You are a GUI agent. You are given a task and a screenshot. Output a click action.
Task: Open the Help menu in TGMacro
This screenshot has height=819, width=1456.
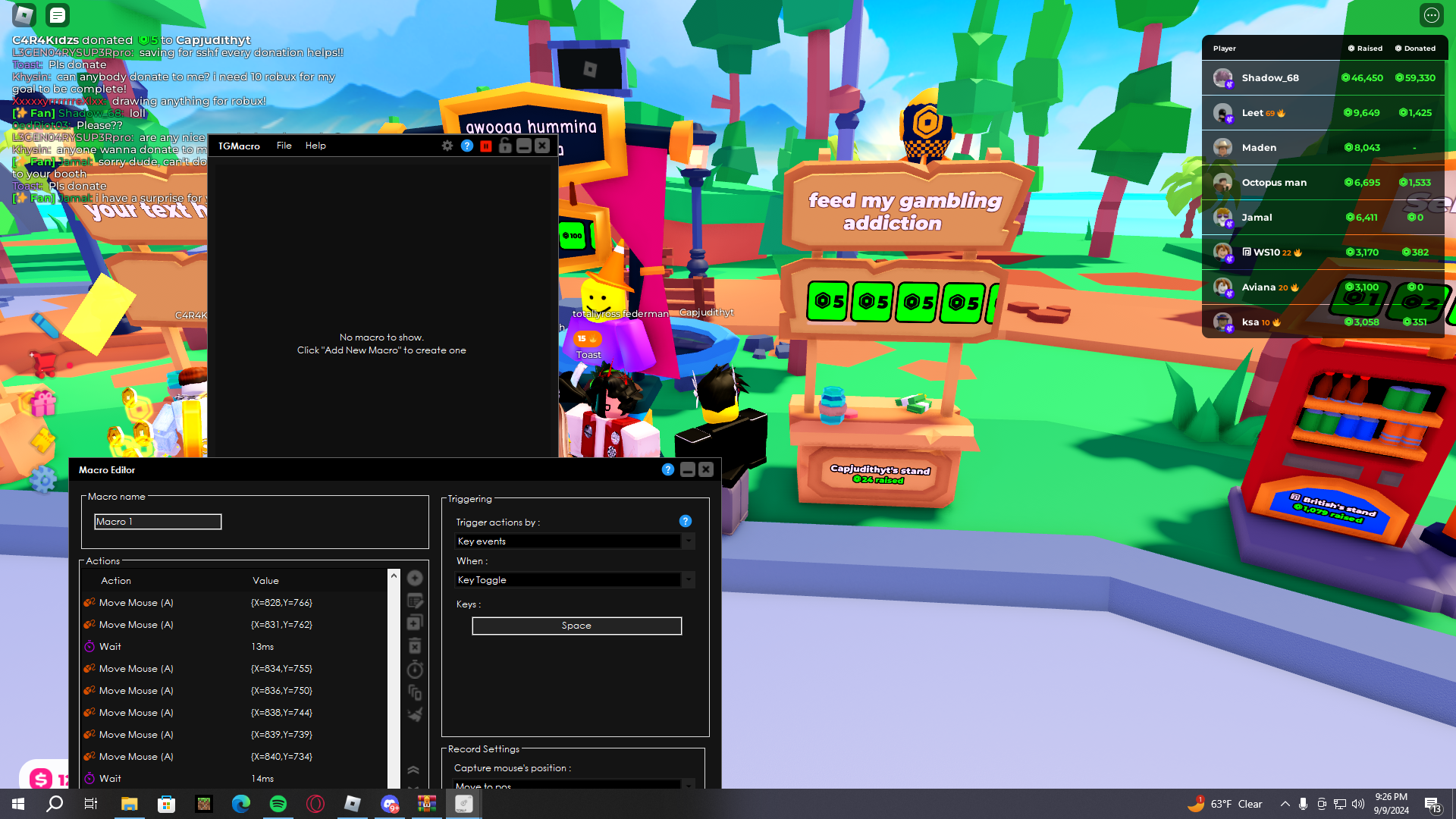coord(315,146)
